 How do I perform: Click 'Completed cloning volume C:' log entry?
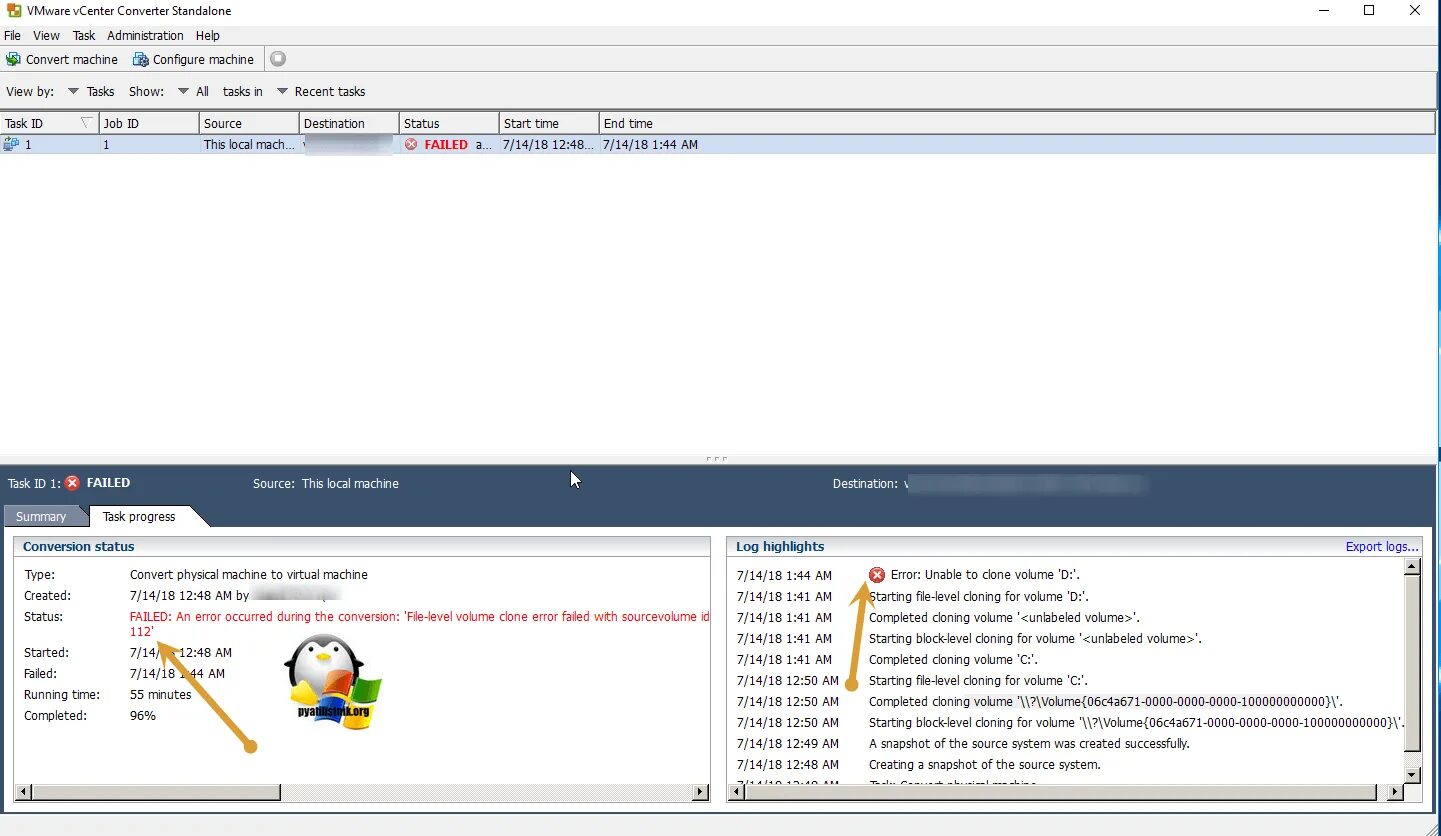click(953, 659)
